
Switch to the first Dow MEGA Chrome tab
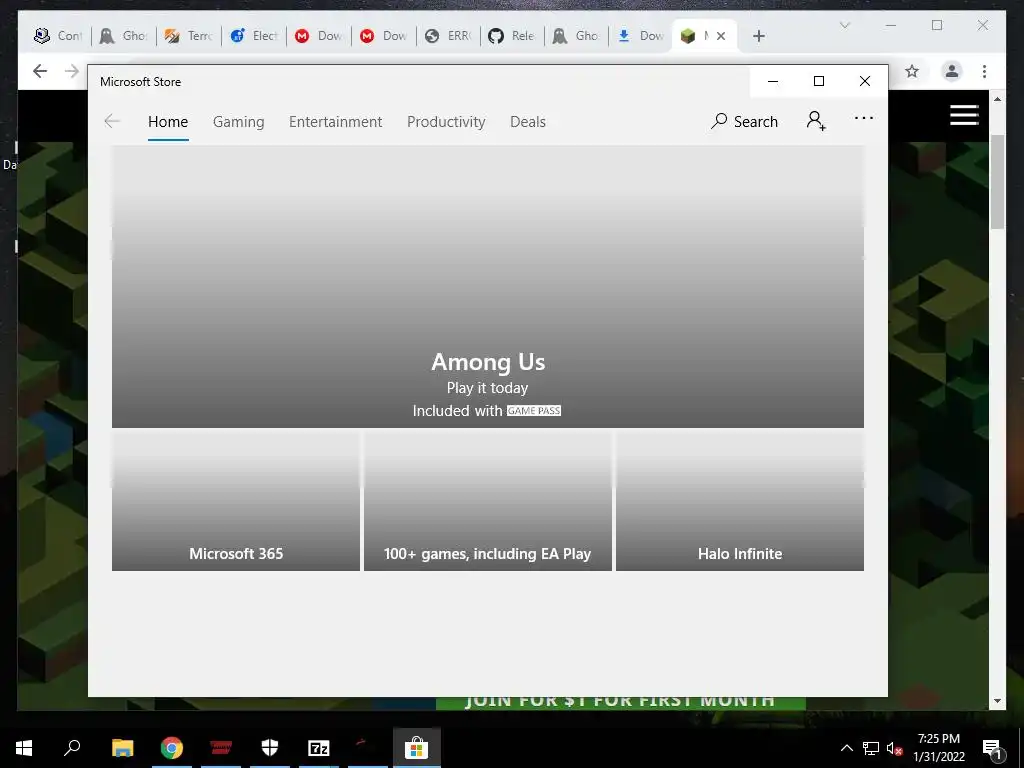(x=318, y=36)
